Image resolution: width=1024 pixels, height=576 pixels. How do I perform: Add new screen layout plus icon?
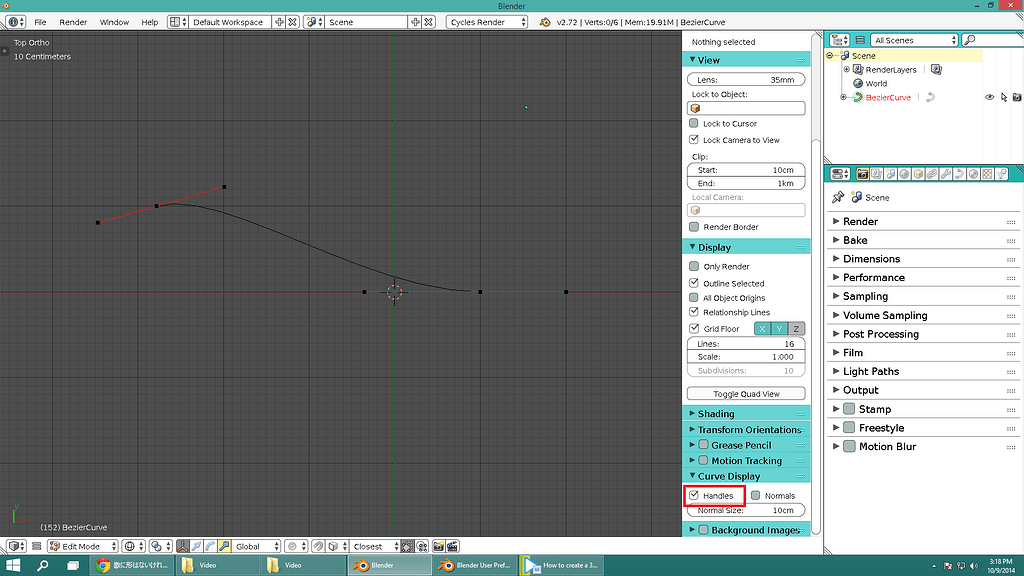[280, 22]
